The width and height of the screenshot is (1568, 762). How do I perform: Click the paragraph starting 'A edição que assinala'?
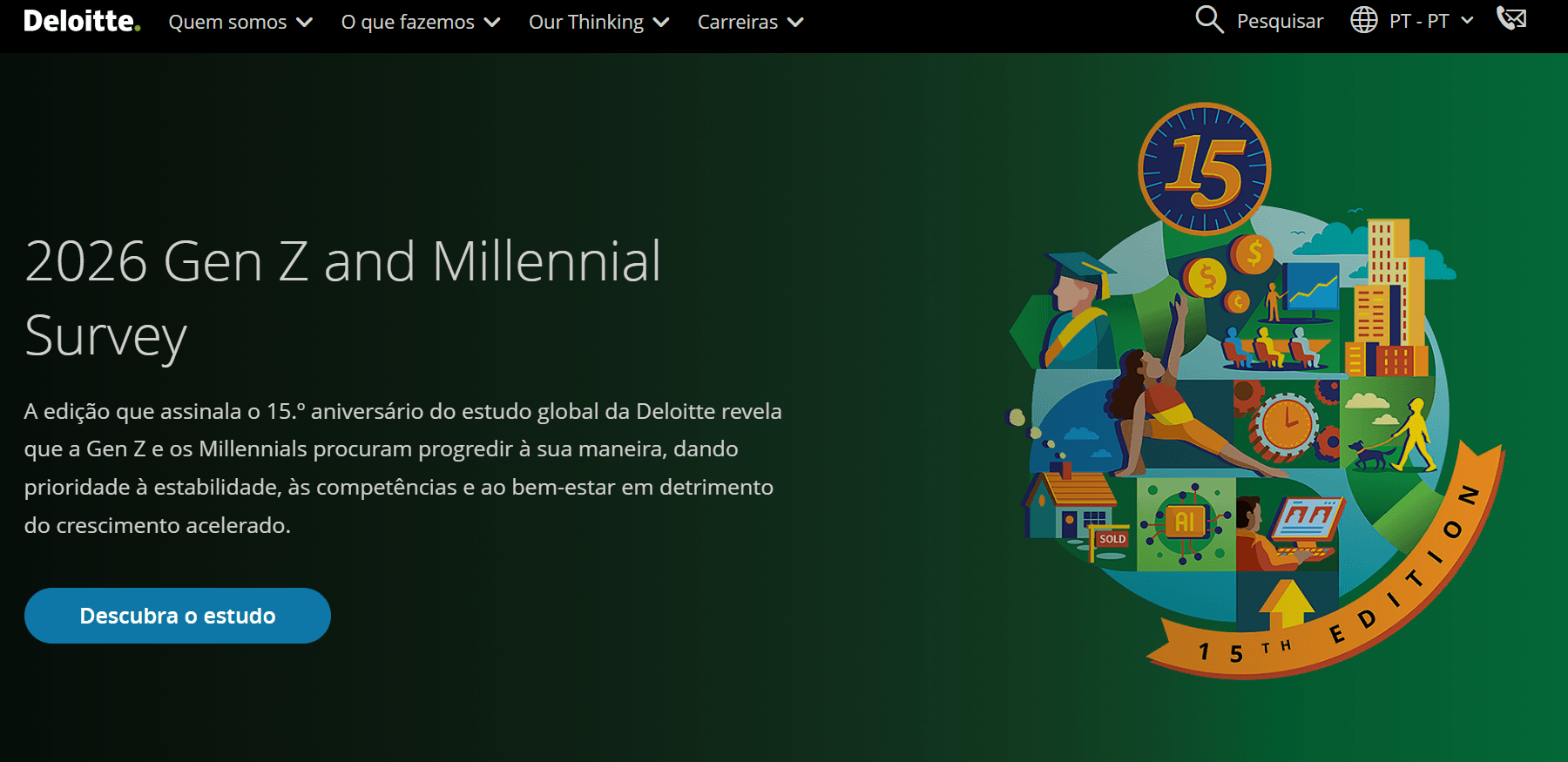403,469
